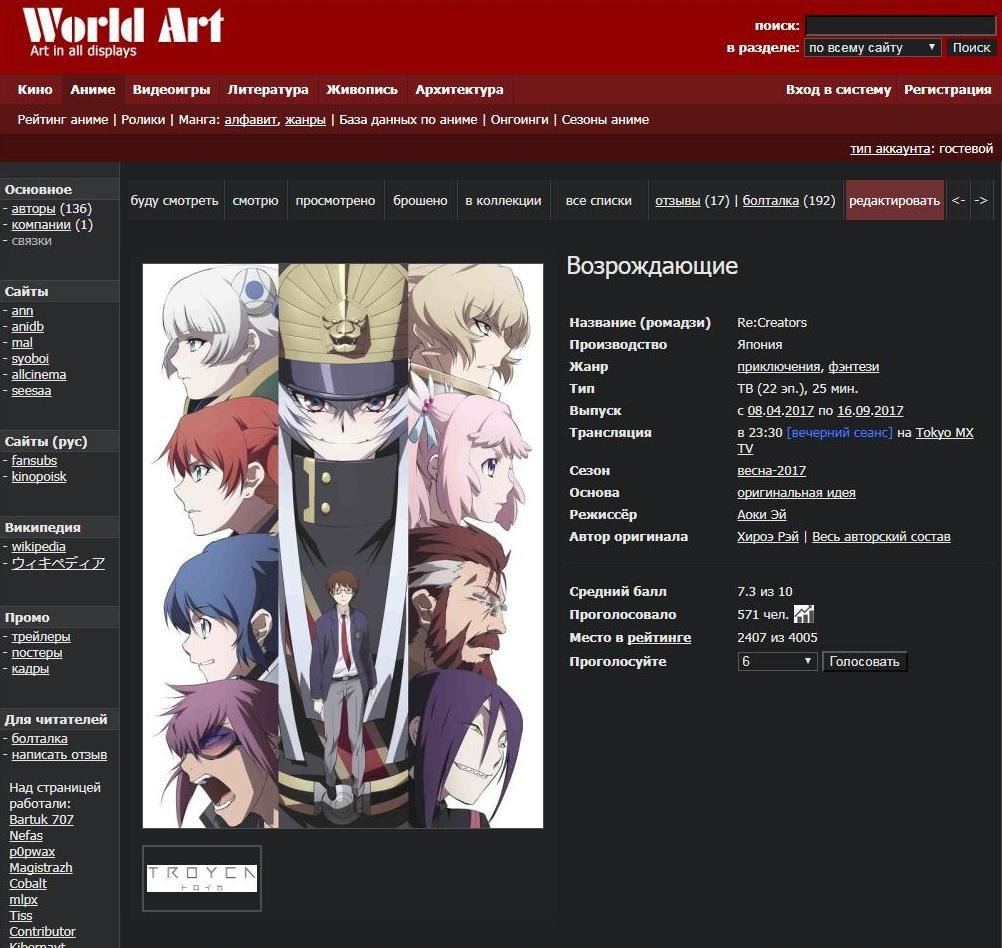The image size is (1002, 948).
Task: Open the voting statistics chart icon
Action: pos(804,614)
